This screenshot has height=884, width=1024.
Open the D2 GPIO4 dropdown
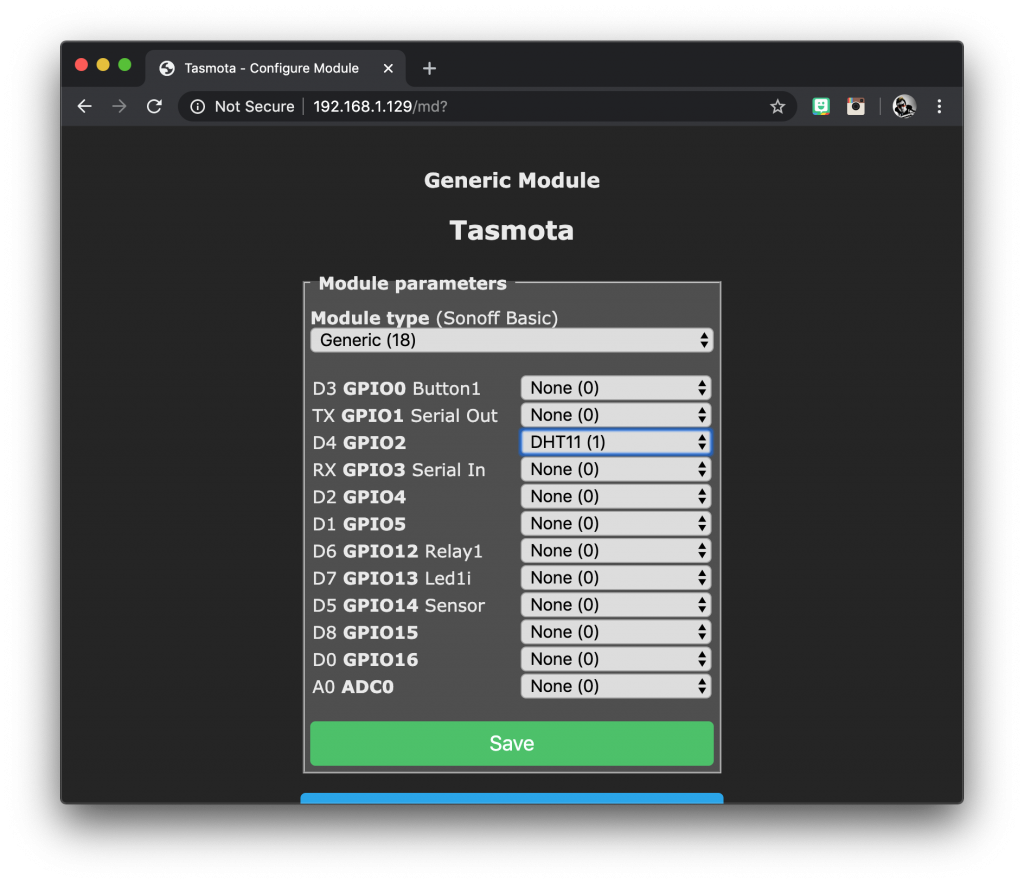(x=615, y=496)
